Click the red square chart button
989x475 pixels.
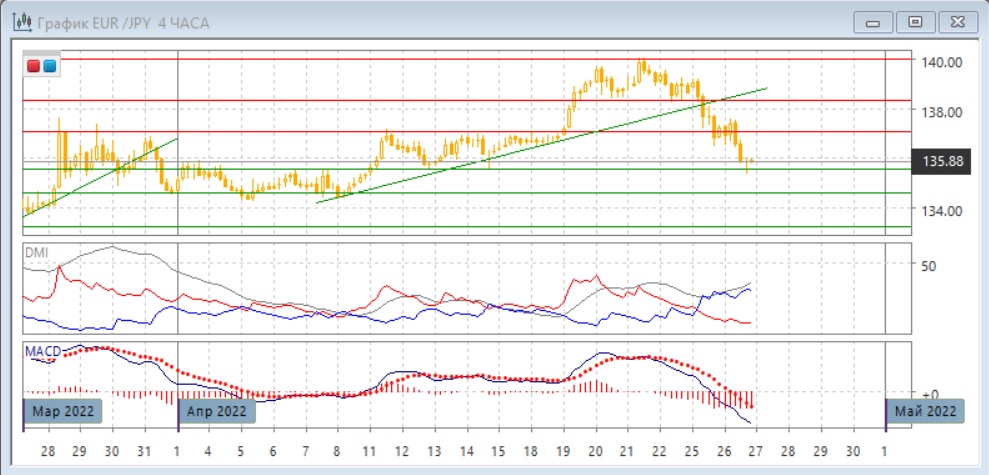click(33, 66)
